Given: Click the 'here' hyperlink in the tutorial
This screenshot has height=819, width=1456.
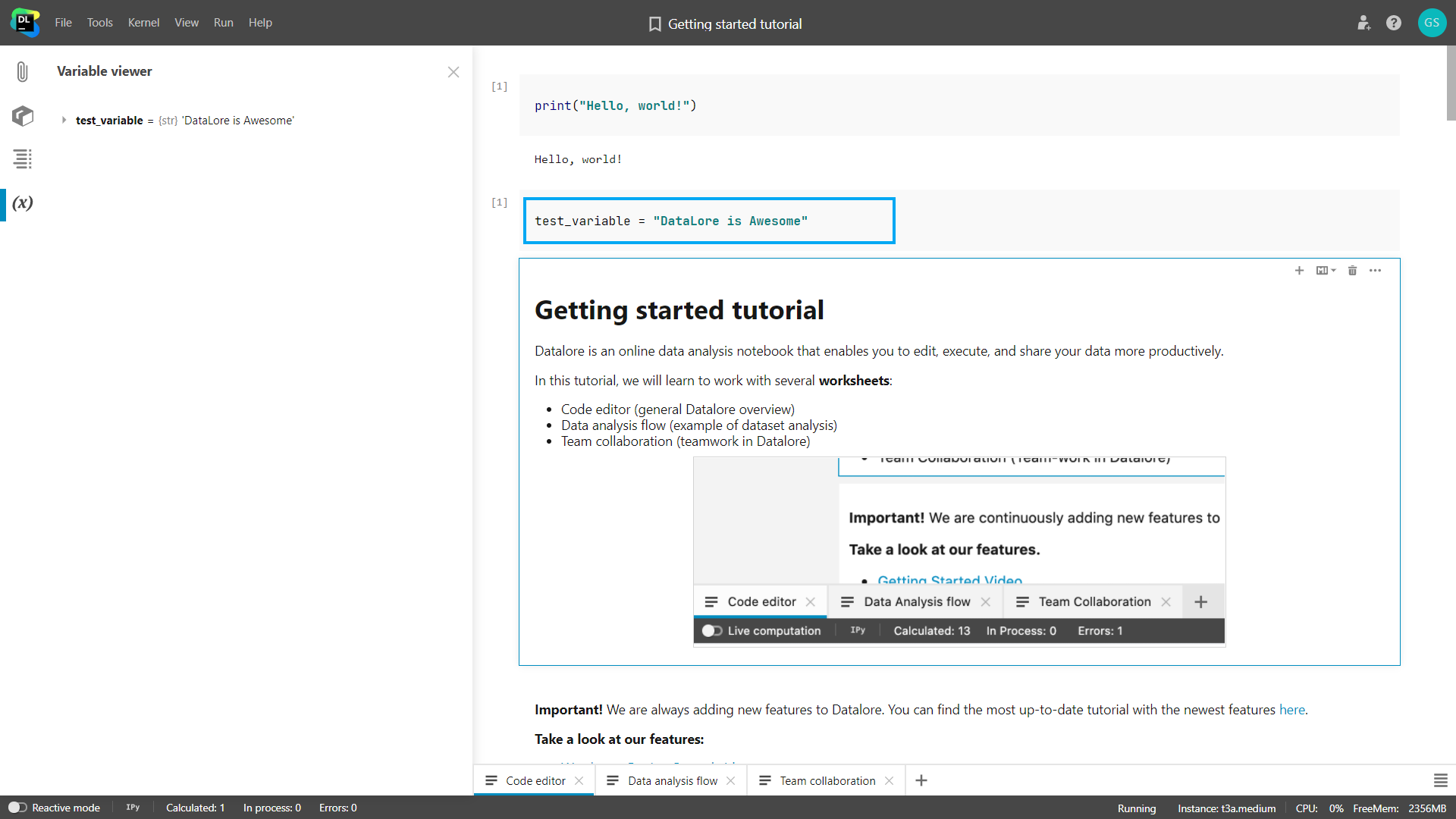Looking at the screenshot, I should pyautogui.click(x=1291, y=710).
